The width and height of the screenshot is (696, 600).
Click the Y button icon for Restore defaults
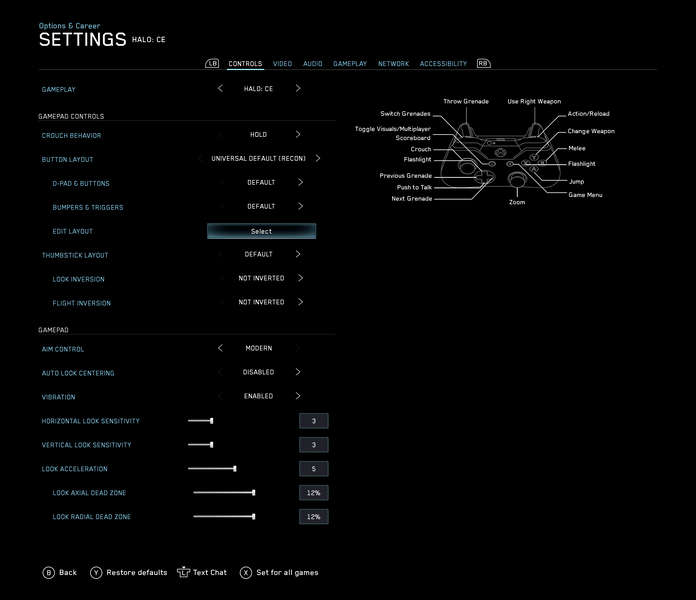pyautogui.click(x=96, y=573)
